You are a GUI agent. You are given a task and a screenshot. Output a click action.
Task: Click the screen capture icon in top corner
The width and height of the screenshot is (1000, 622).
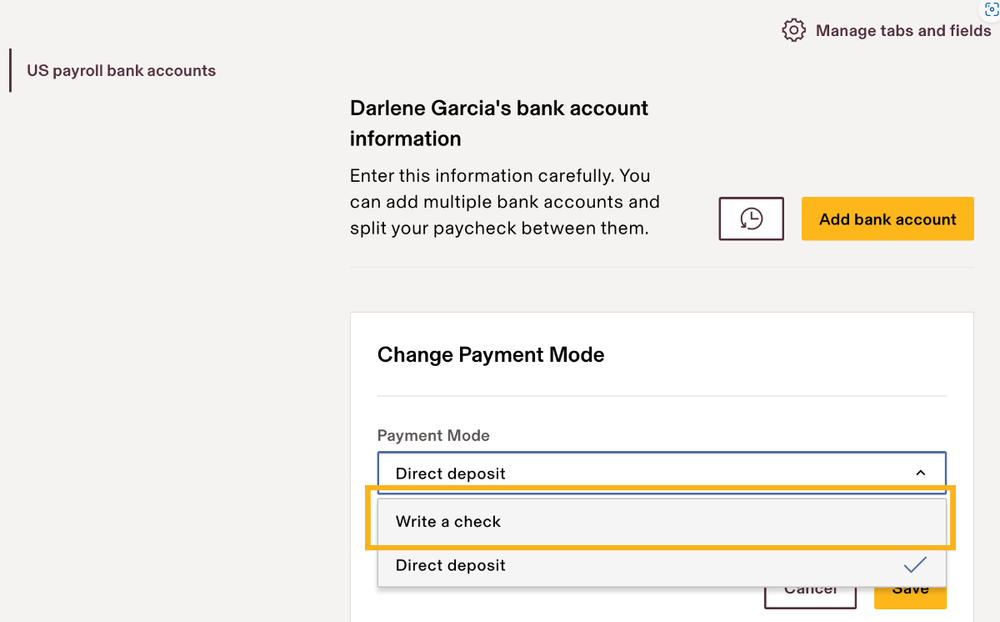coord(991,9)
